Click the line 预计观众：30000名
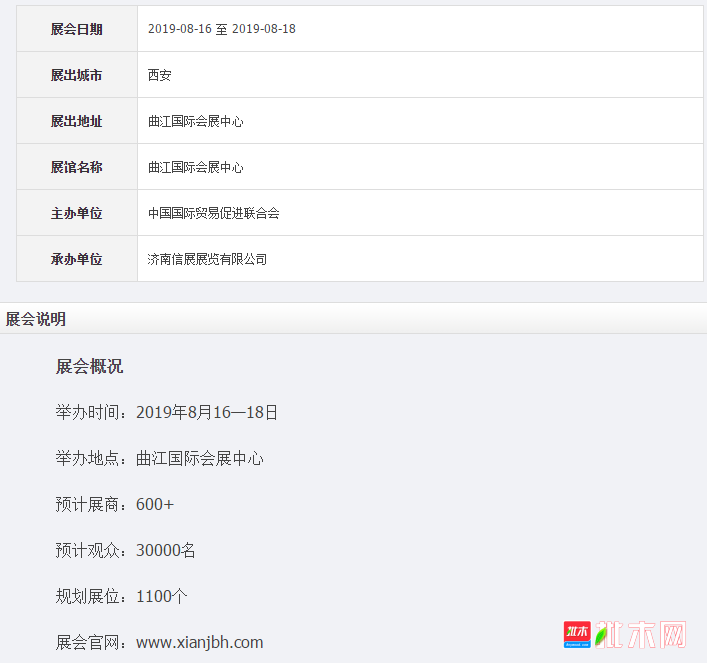 point(125,550)
